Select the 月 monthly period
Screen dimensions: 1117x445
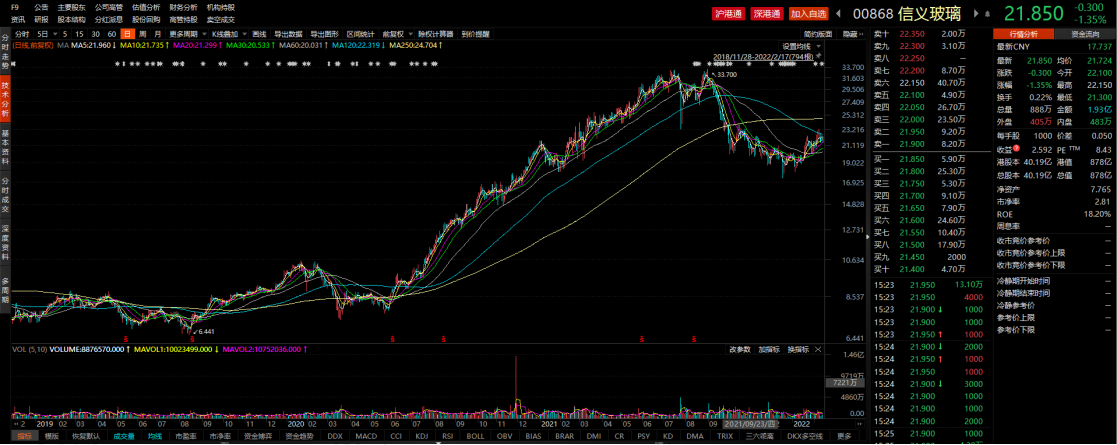[158, 33]
